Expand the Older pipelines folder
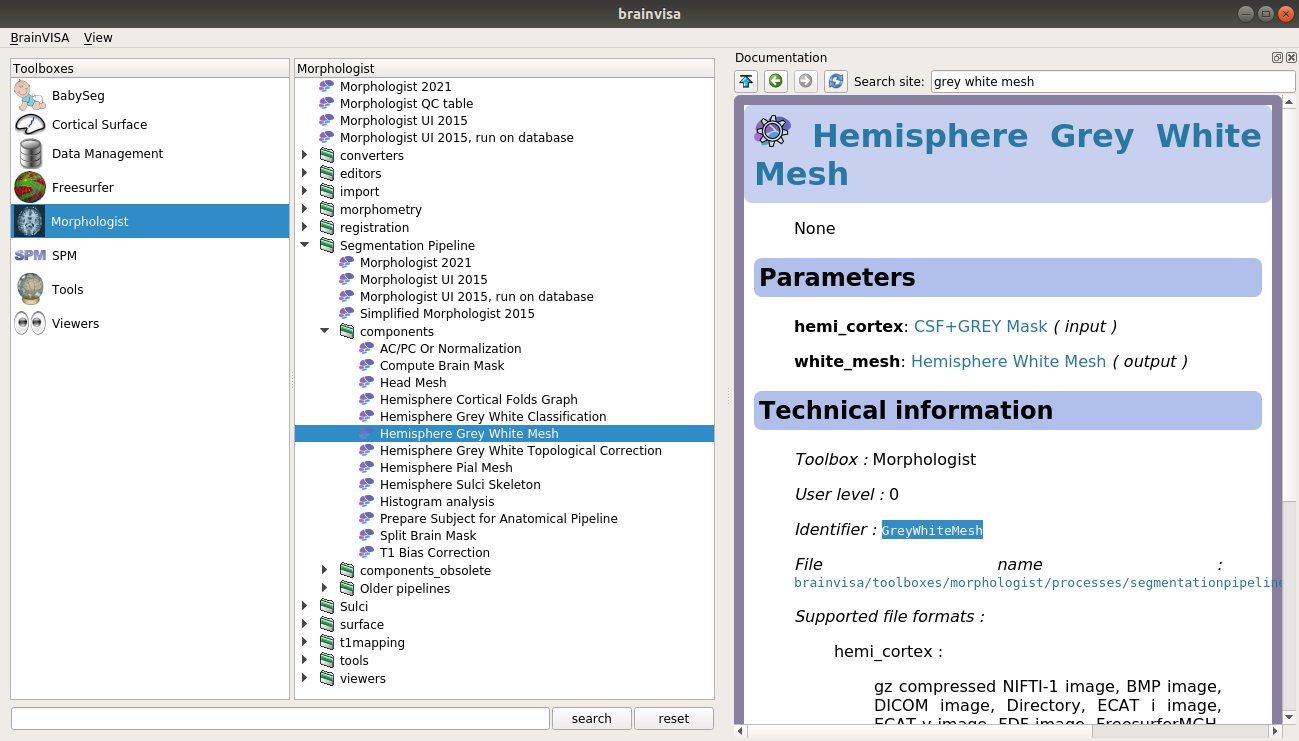 (x=325, y=589)
